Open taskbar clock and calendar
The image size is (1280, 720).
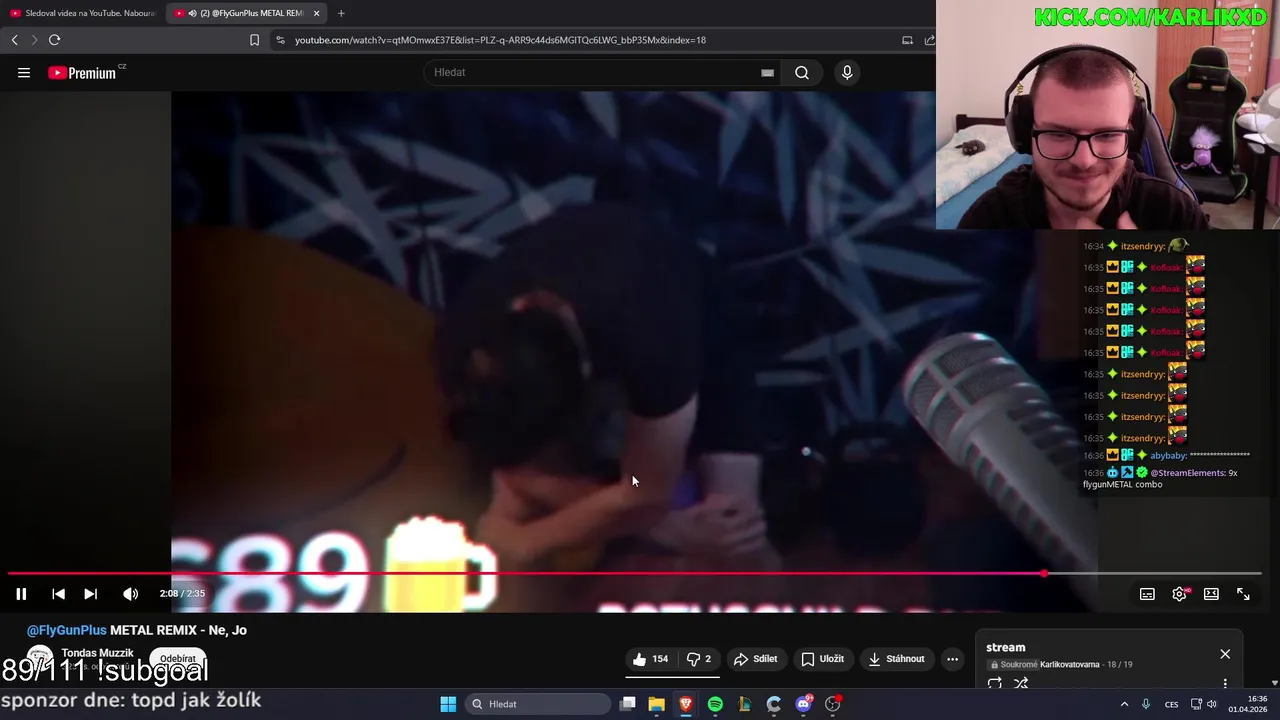(1248, 704)
